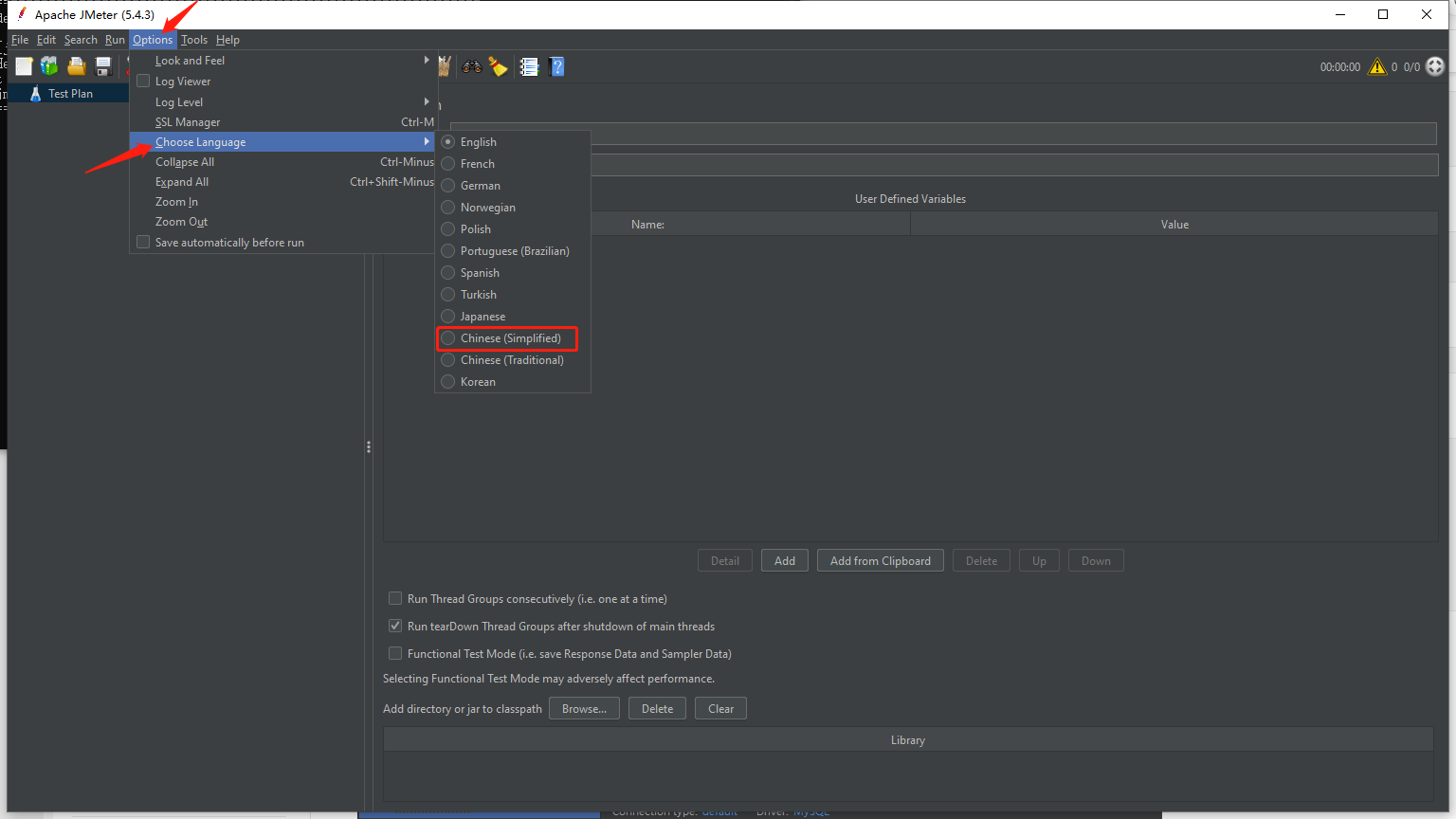Click the Save floppy disk icon

(103, 66)
